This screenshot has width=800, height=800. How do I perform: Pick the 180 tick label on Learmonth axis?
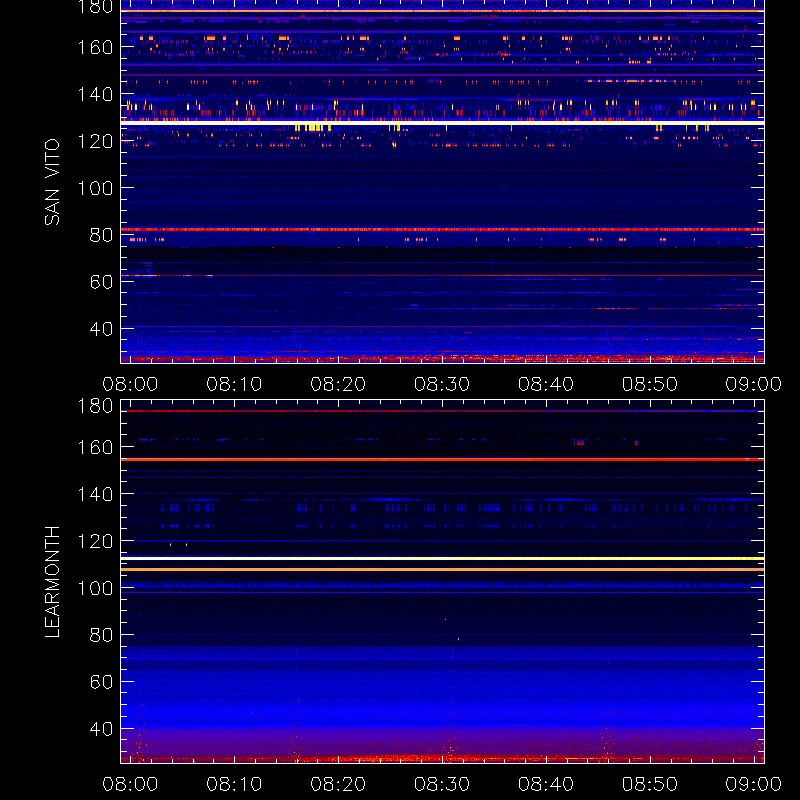tap(95, 406)
